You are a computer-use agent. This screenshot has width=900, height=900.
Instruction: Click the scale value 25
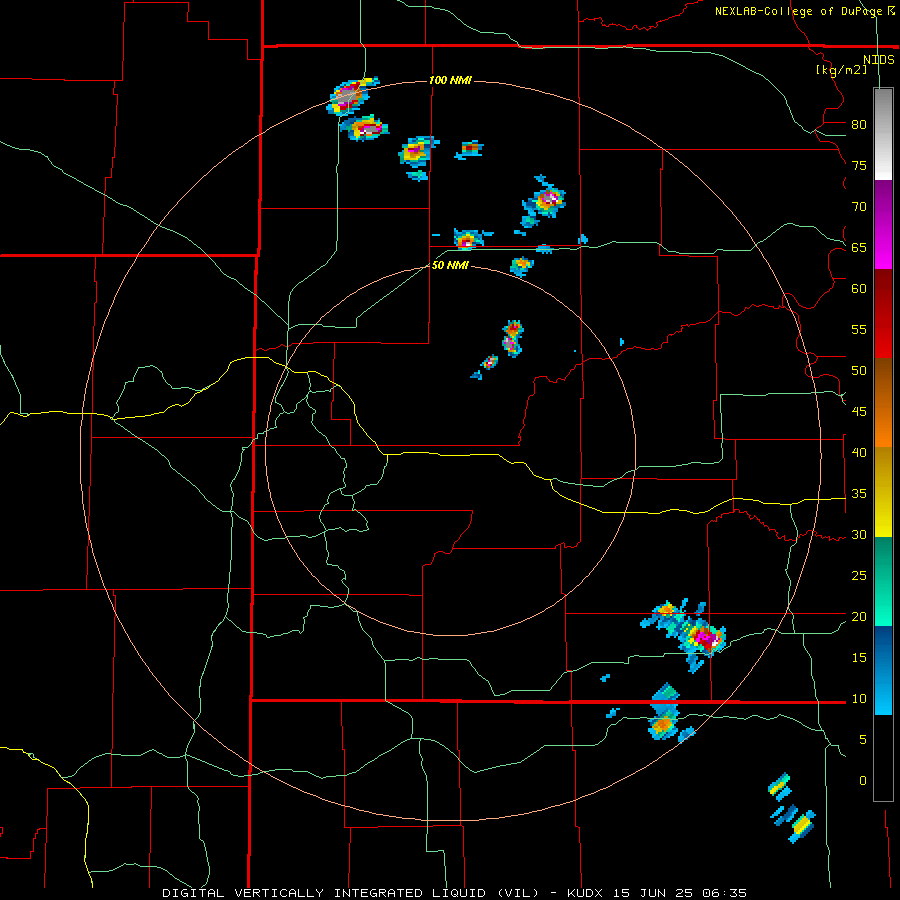[x=859, y=576]
